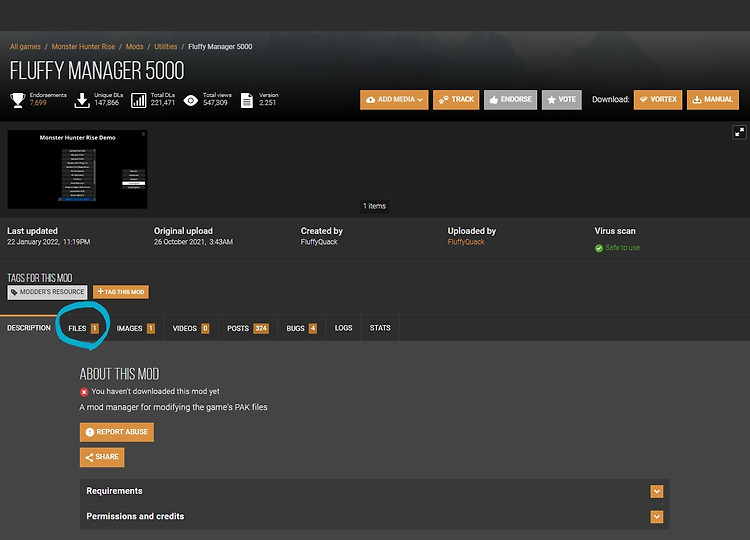This screenshot has height=540, width=750.
Task: Click the Permissions and credits heading
Action: (135, 516)
